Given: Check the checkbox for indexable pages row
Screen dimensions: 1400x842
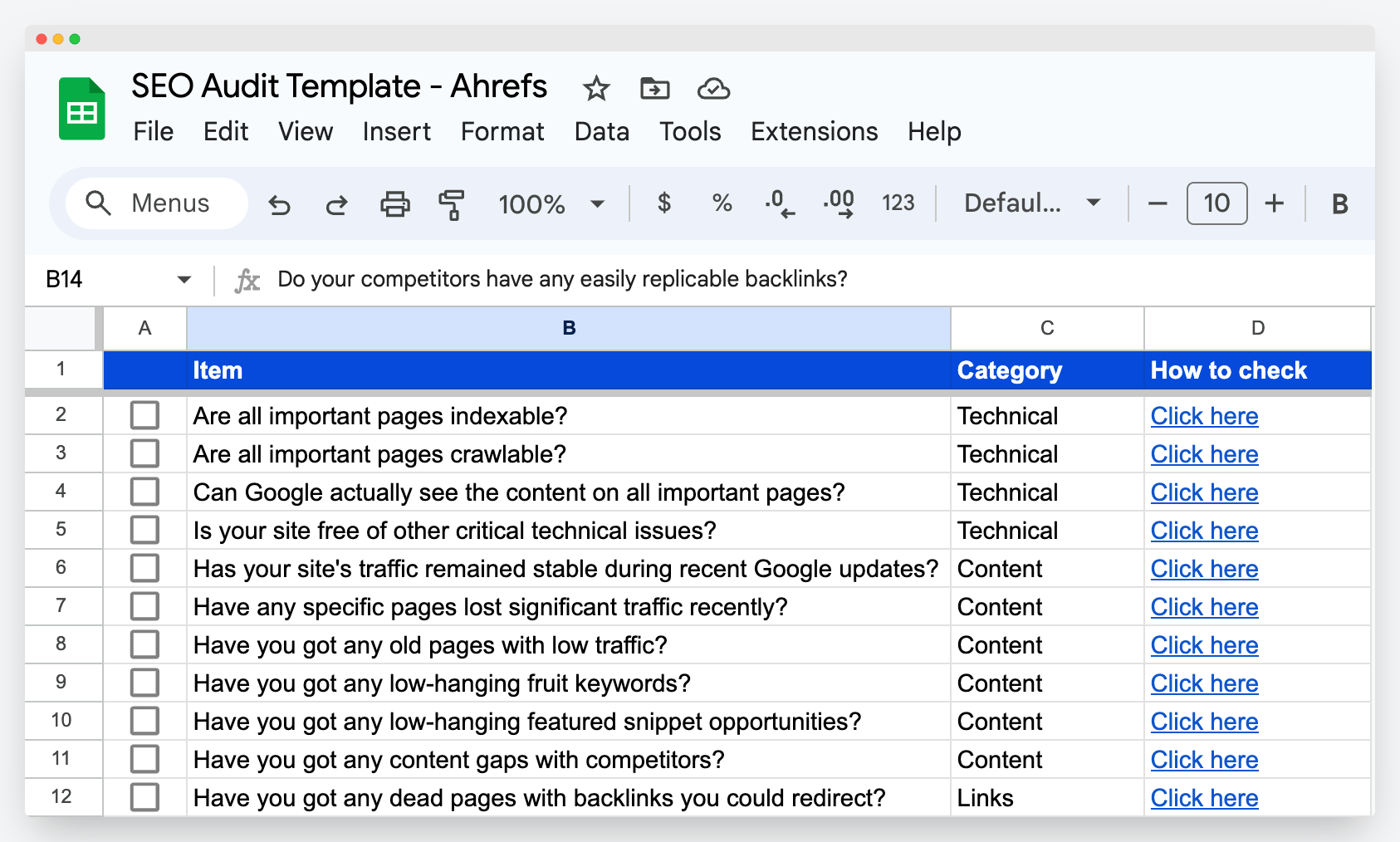Looking at the screenshot, I should [x=145, y=415].
